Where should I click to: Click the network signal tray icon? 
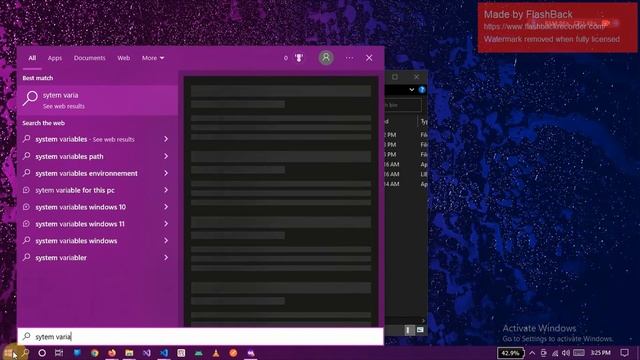tap(555, 353)
